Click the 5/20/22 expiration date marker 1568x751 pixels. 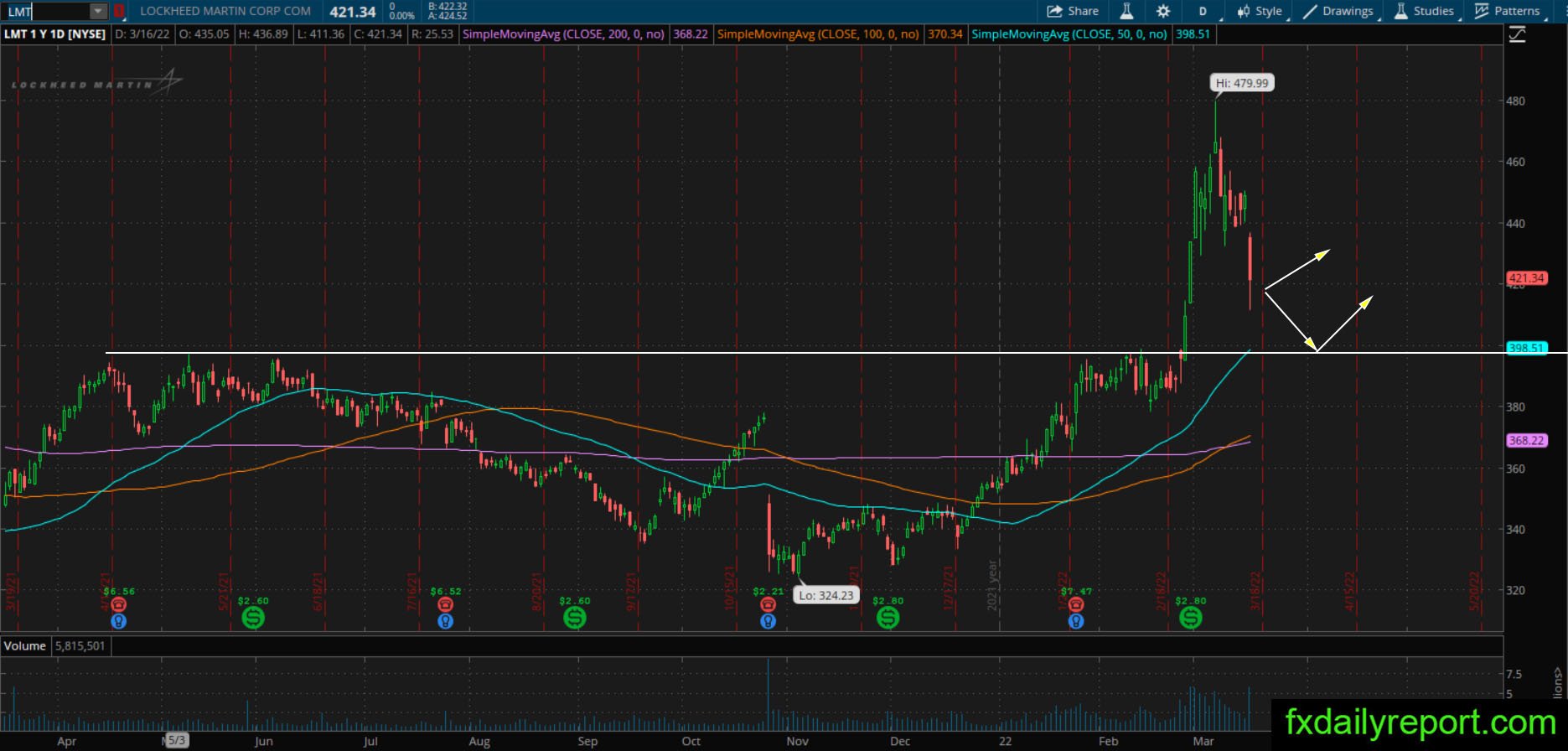1474,591
